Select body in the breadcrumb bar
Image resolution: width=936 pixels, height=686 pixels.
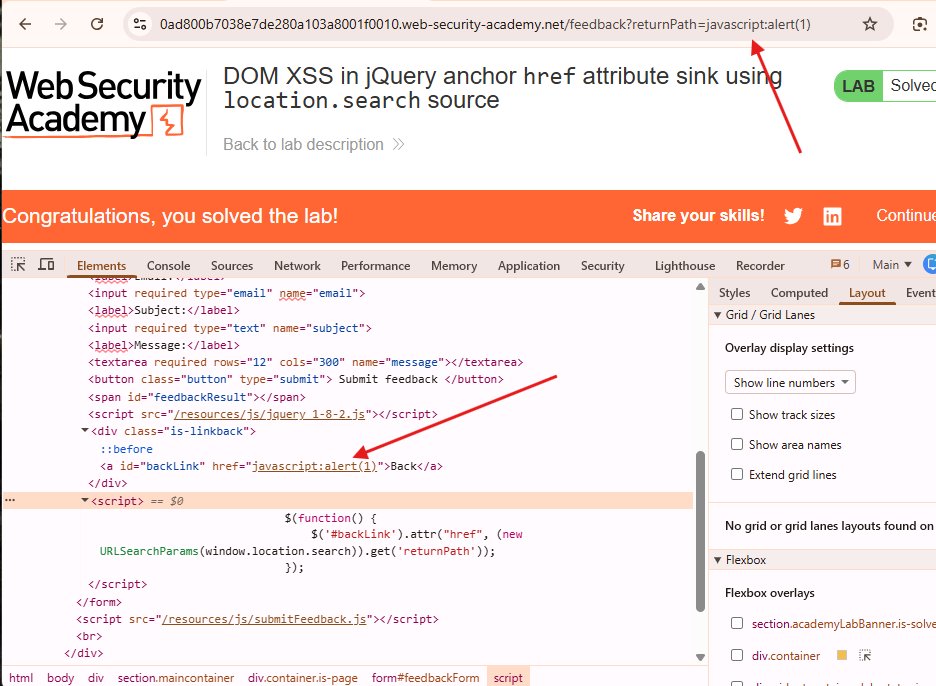(60, 678)
